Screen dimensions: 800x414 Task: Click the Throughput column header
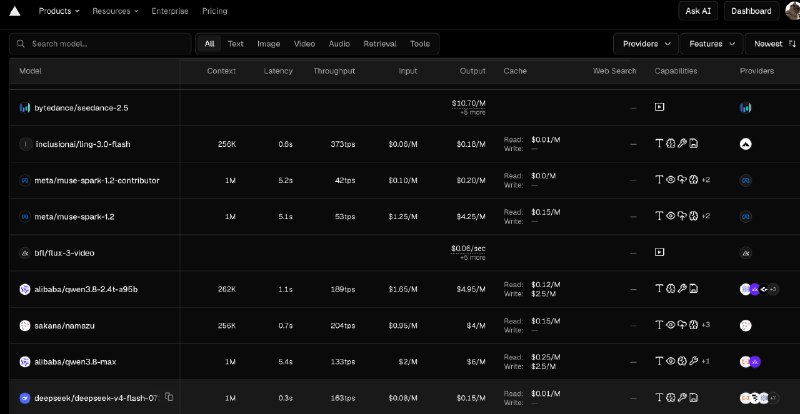click(x=334, y=71)
